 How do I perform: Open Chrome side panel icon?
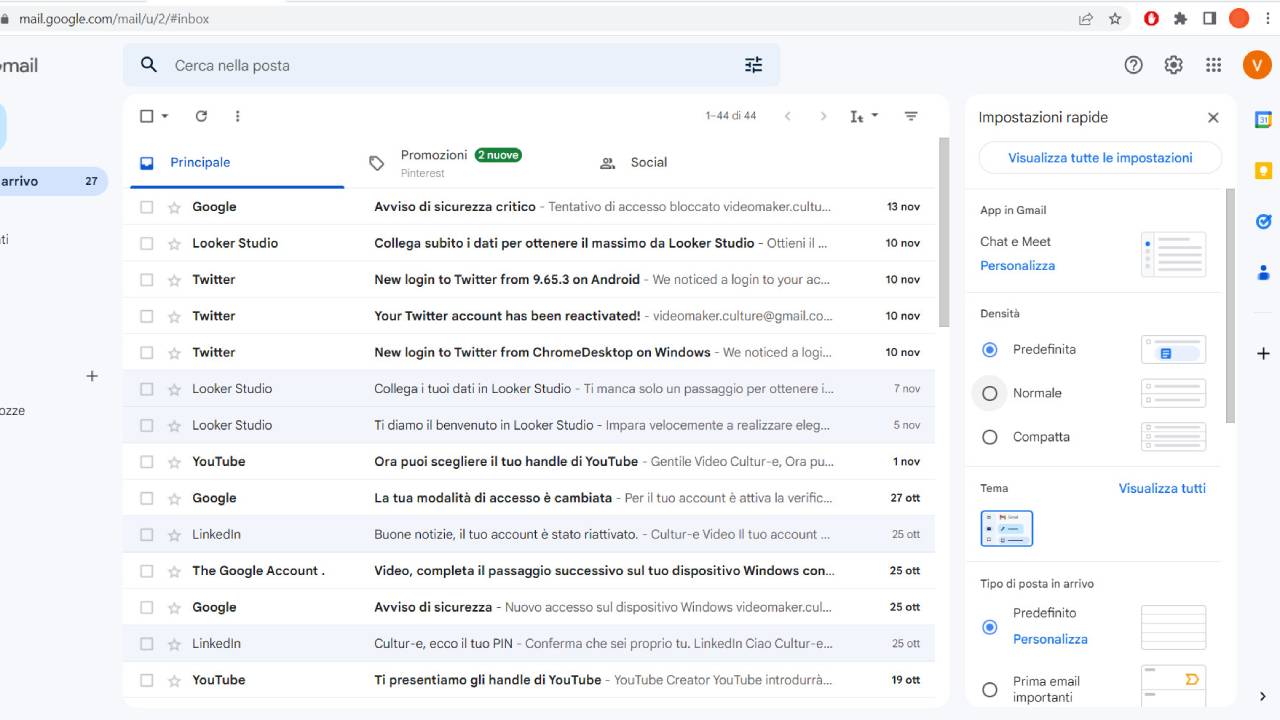[x=1209, y=18]
